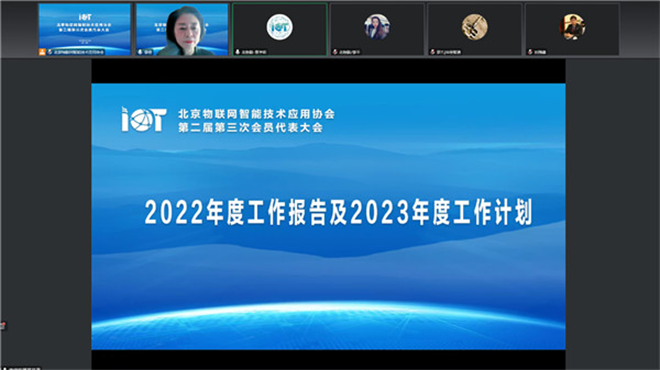Open the woman's live video thumbnail
Screen dimensions: 660x370
click(x=182, y=29)
